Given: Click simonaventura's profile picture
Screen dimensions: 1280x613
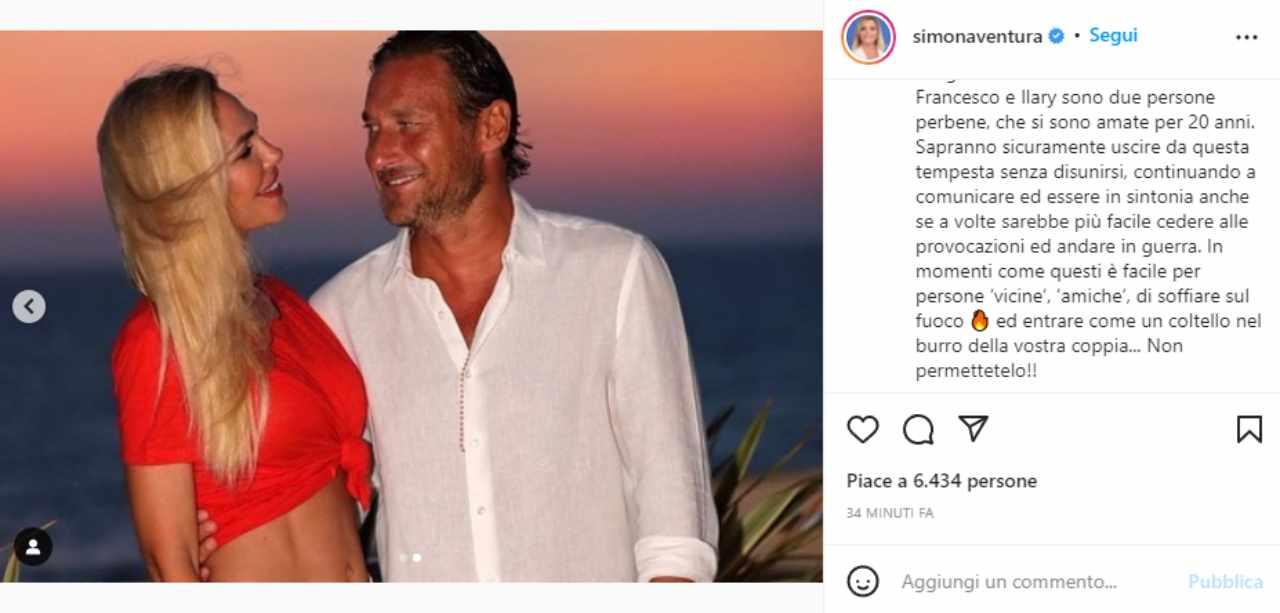Looking at the screenshot, I should pos(867,37).
